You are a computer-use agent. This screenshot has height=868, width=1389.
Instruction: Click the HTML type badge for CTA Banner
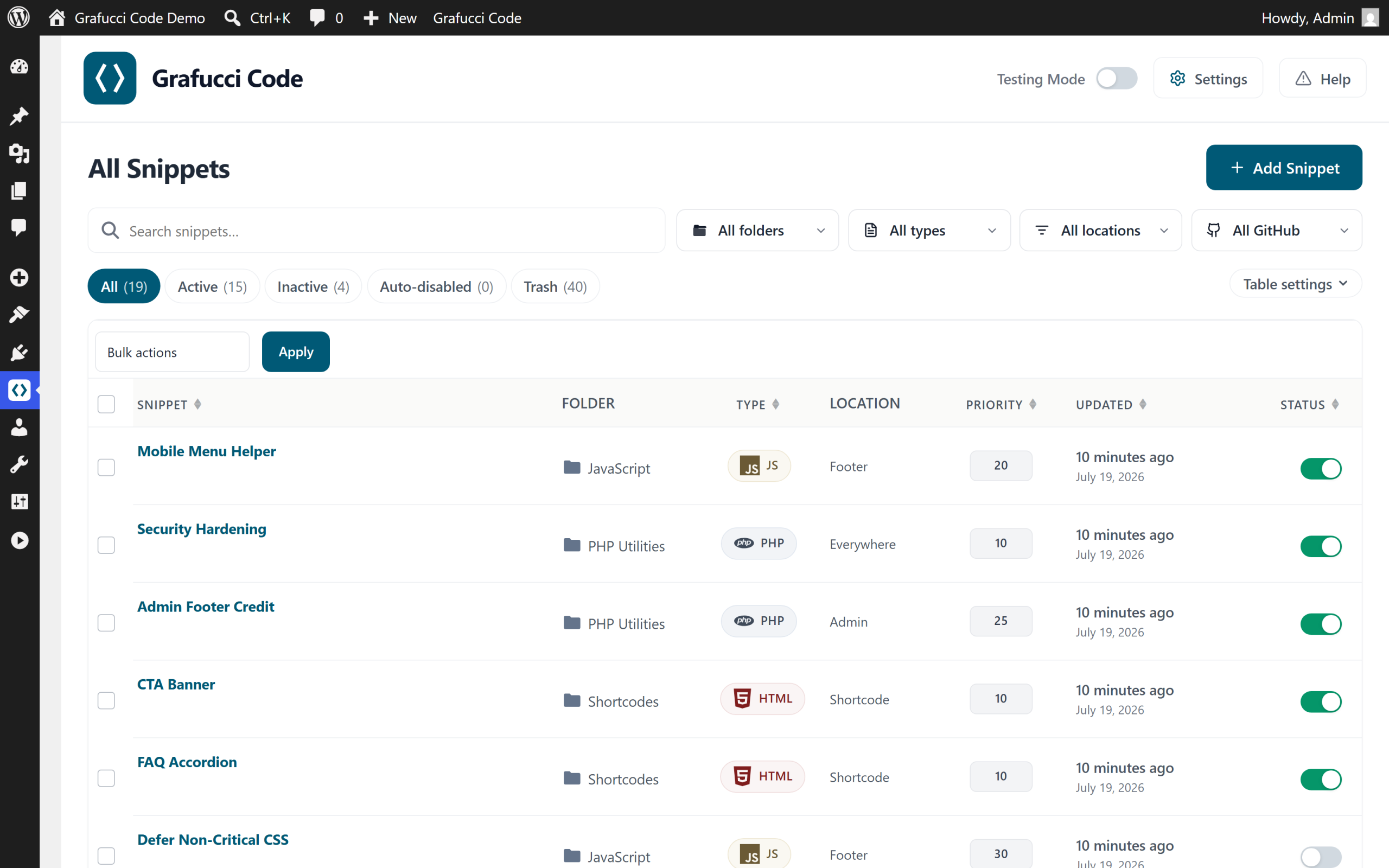click(762, 699)
